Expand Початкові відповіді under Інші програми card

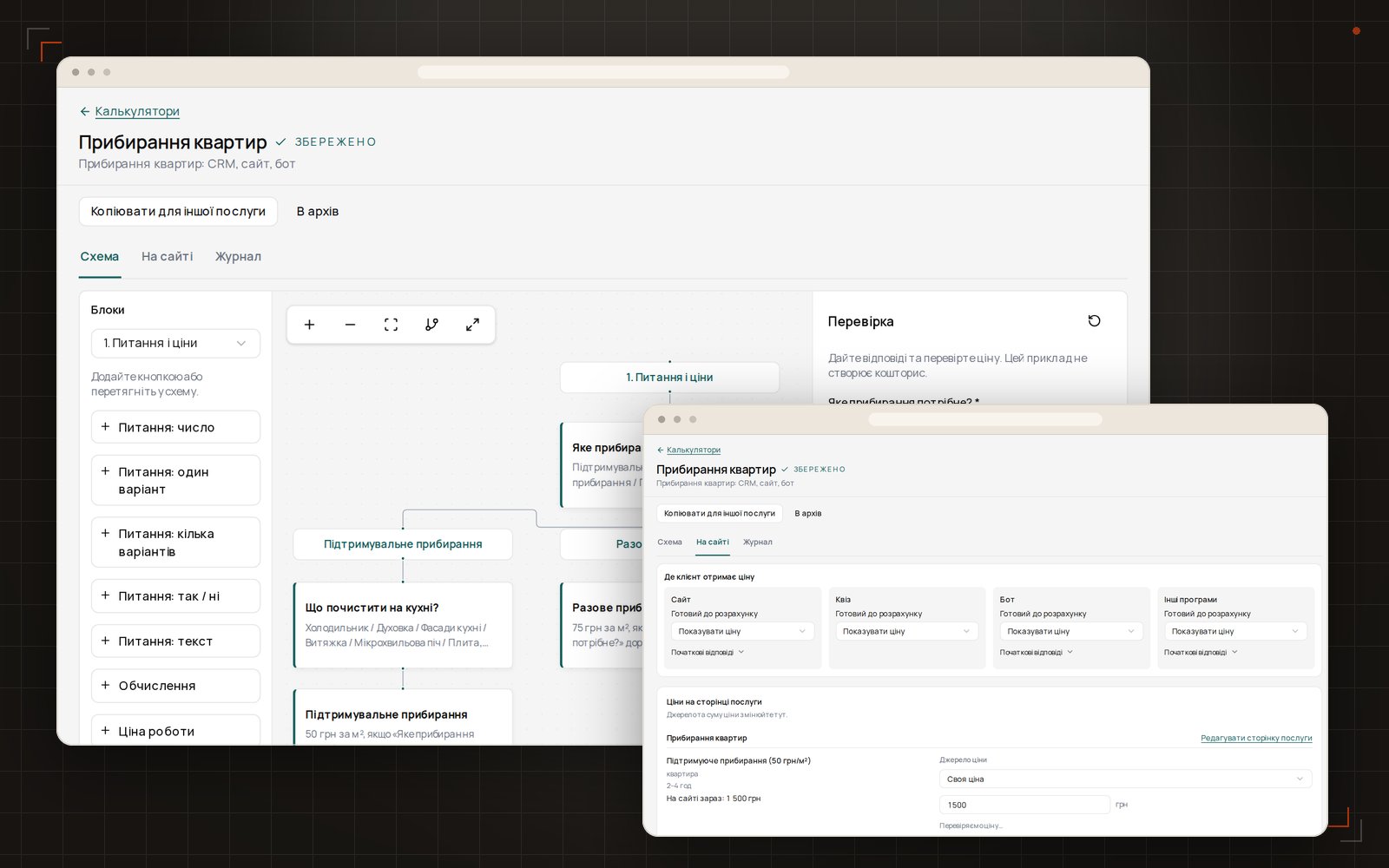coord(1201,653)
